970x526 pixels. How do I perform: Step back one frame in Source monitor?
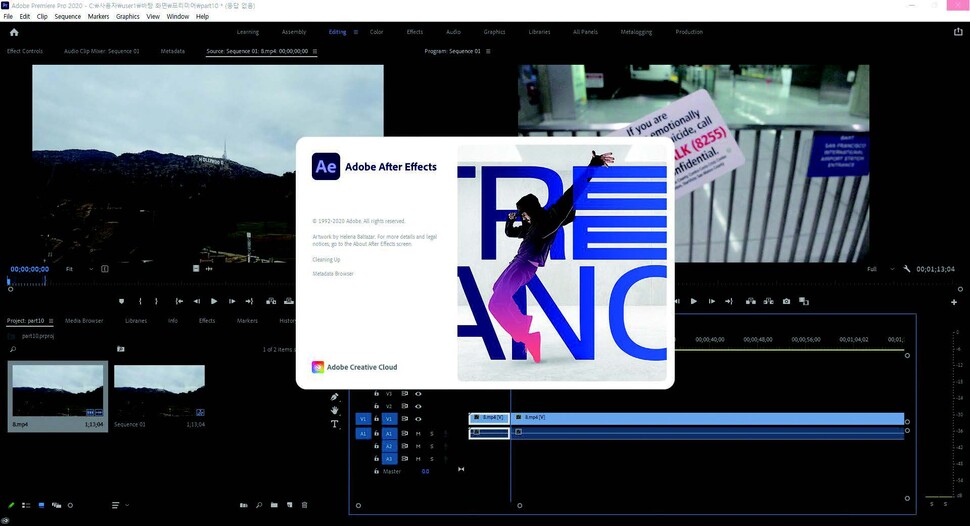click(x=197, y=301)
